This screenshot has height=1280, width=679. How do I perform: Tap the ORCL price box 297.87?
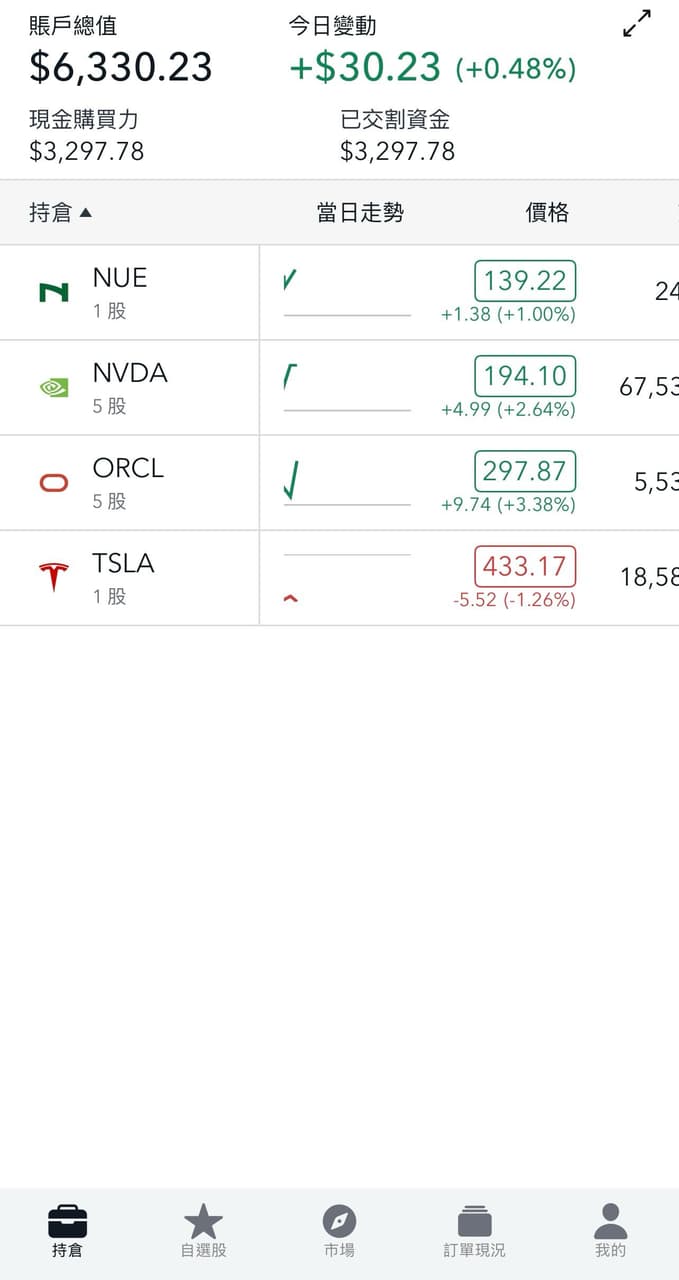point(525,471)
